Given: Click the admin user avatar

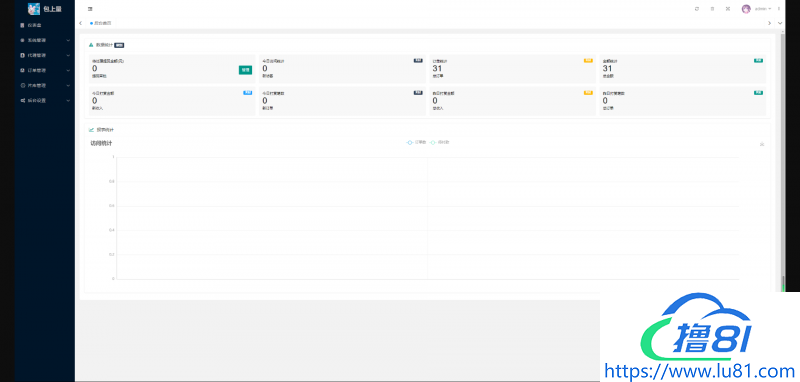Looking at the screenshot, I should tap(746, 9).
